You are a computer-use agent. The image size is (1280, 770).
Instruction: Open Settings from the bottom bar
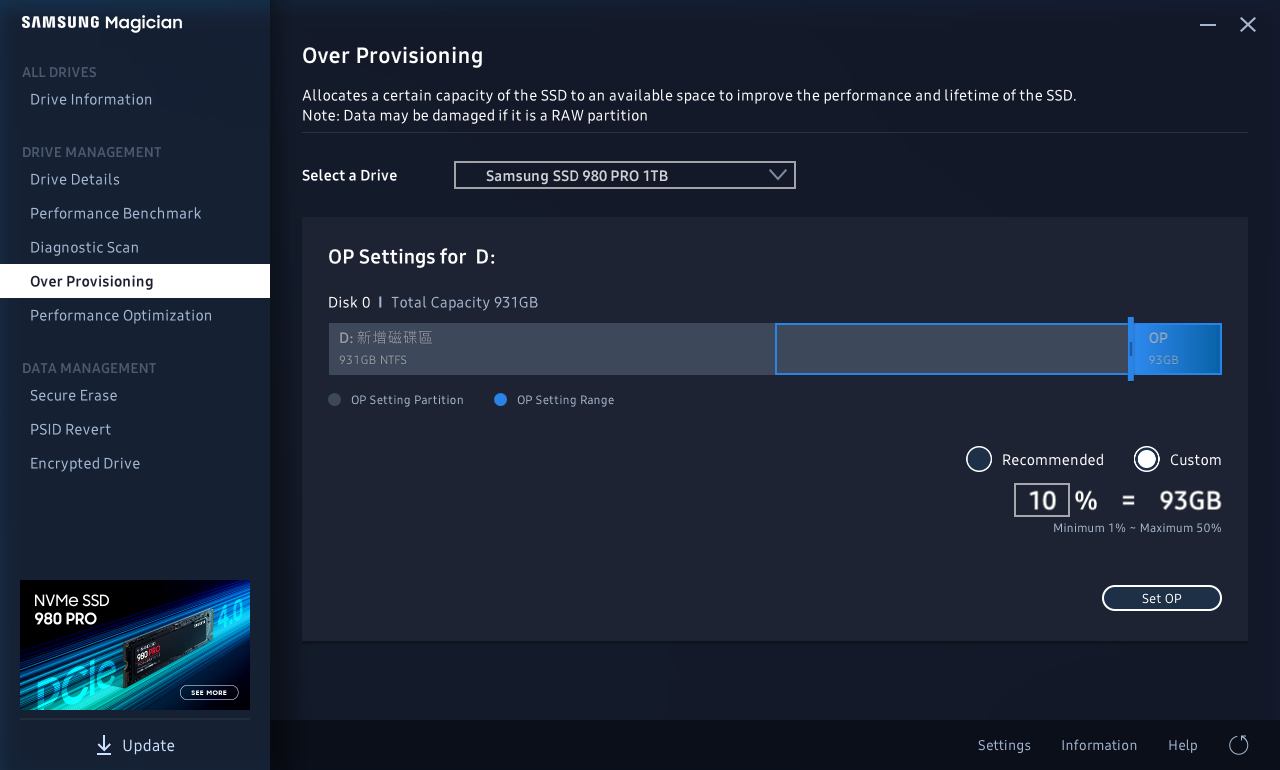1004,745
